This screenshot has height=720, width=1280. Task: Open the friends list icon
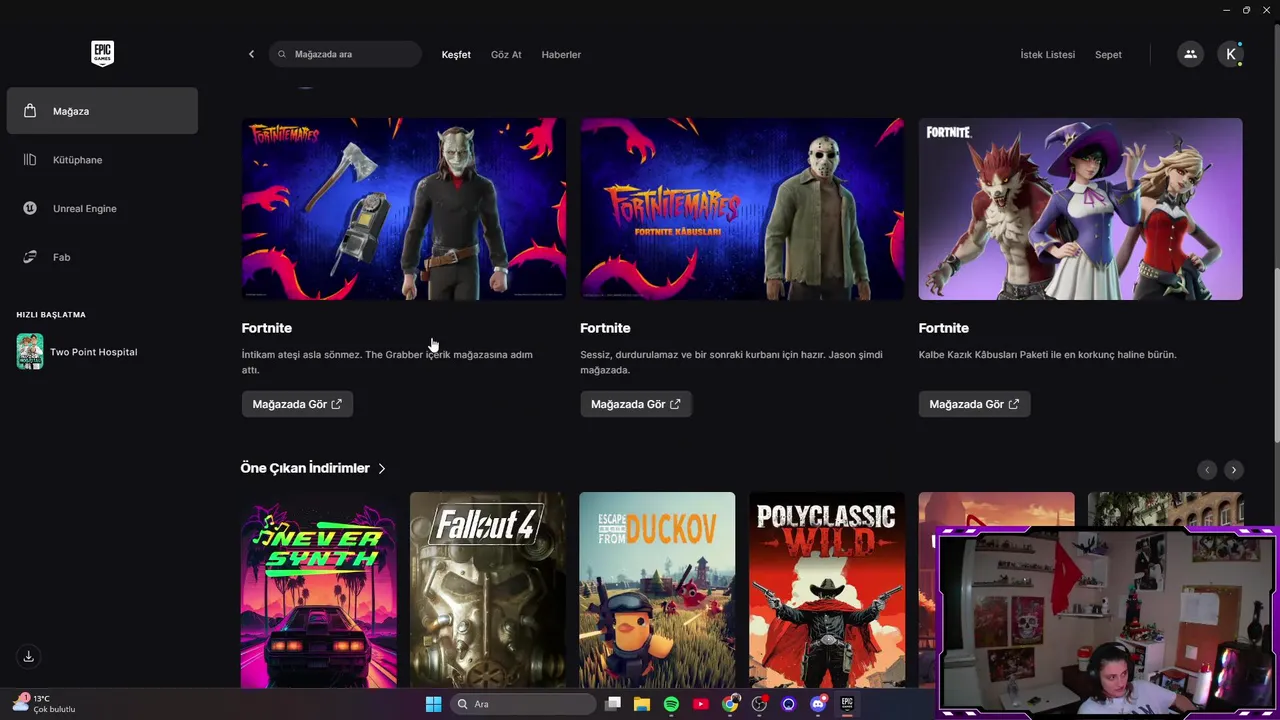[x=1190, y=54]
